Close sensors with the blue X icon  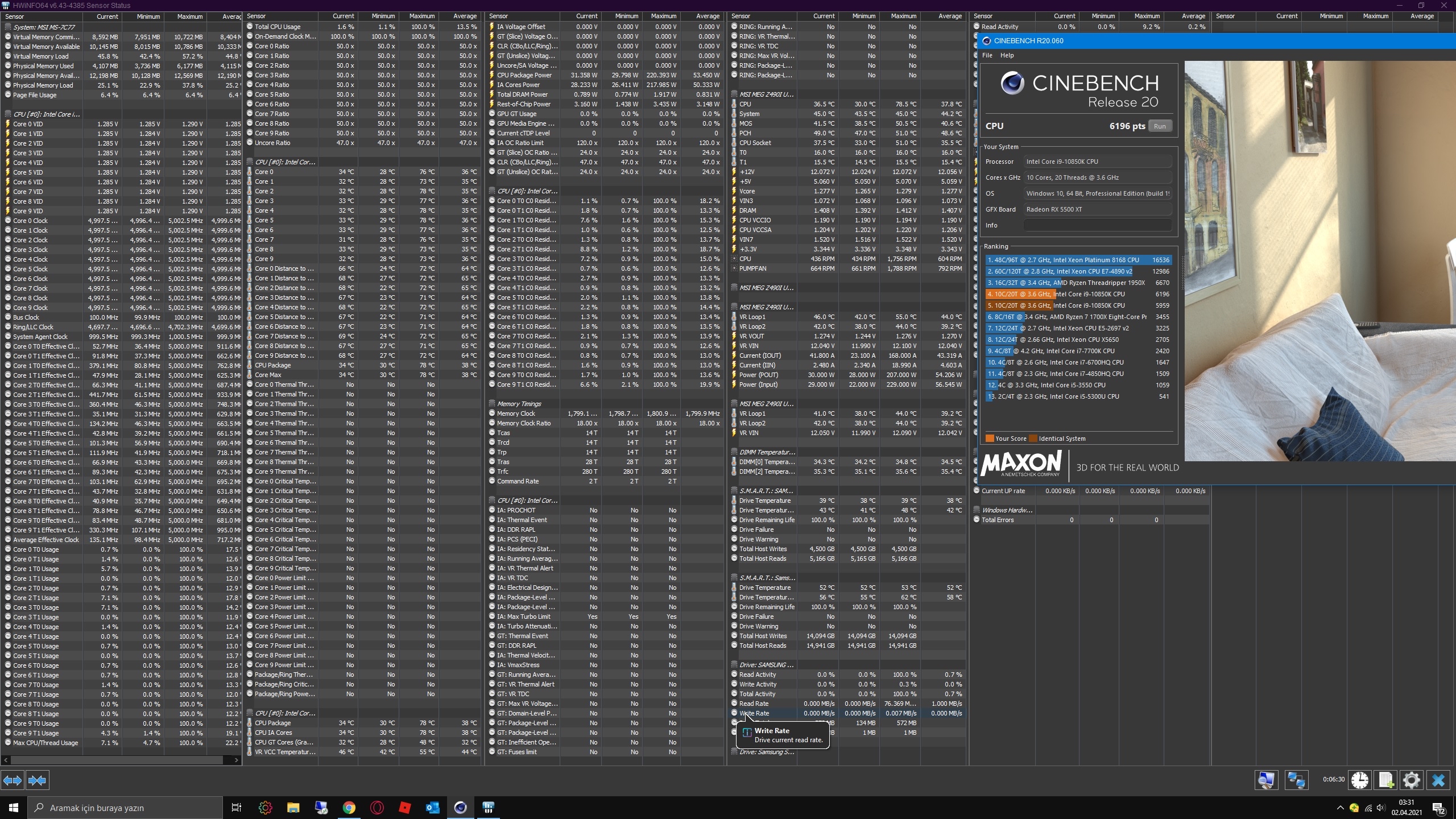point(1438,780)
